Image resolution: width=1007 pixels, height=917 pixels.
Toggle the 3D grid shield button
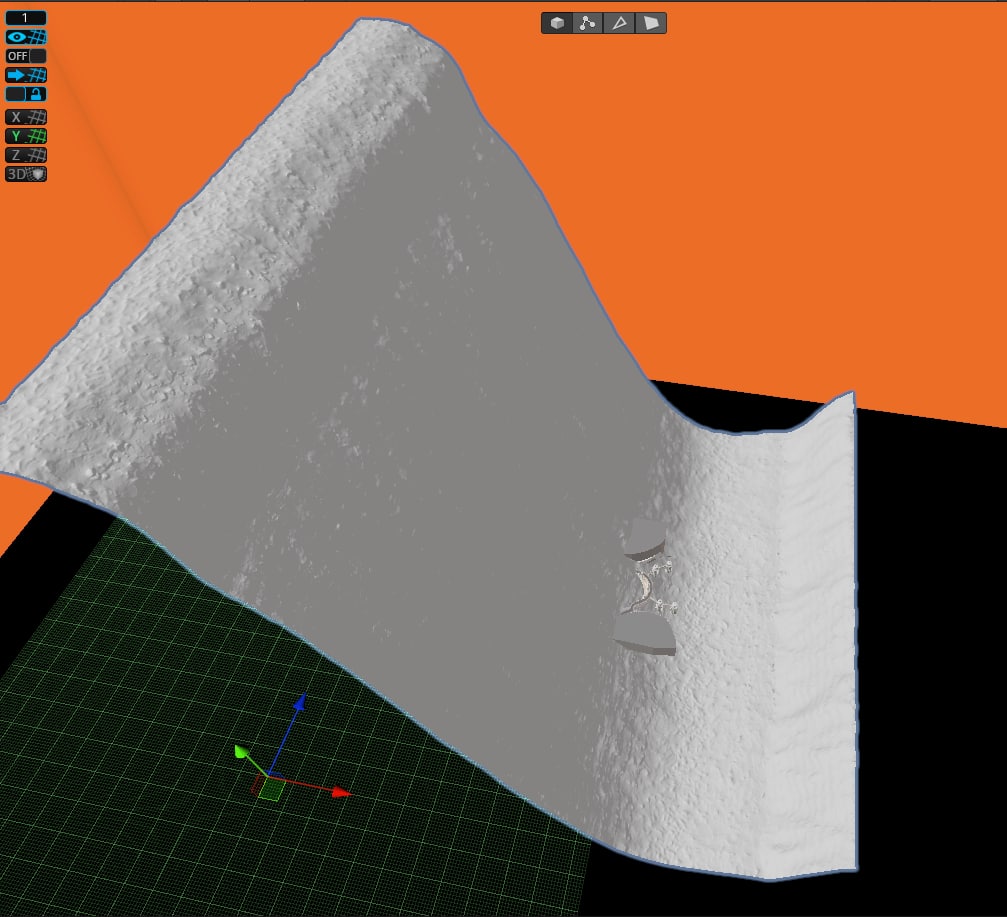(26, 173)
